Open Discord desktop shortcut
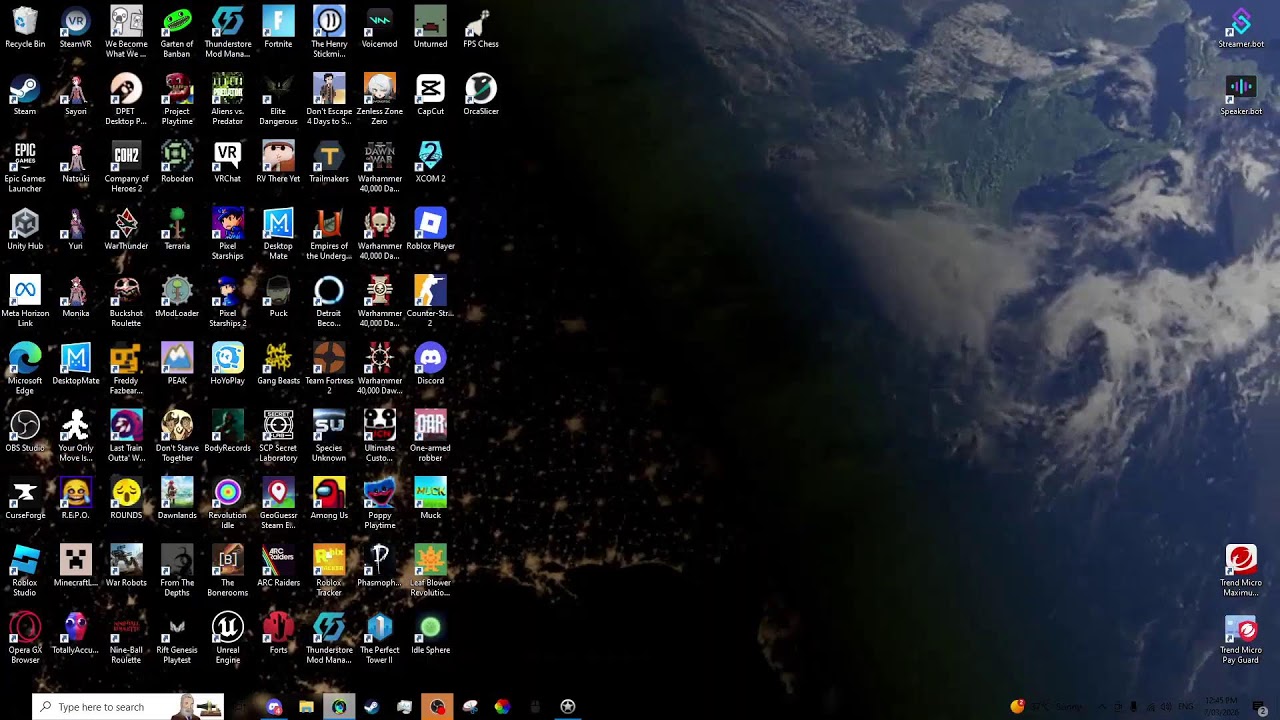Viewport: 1280px width, 720px height. tap(430, 364)
